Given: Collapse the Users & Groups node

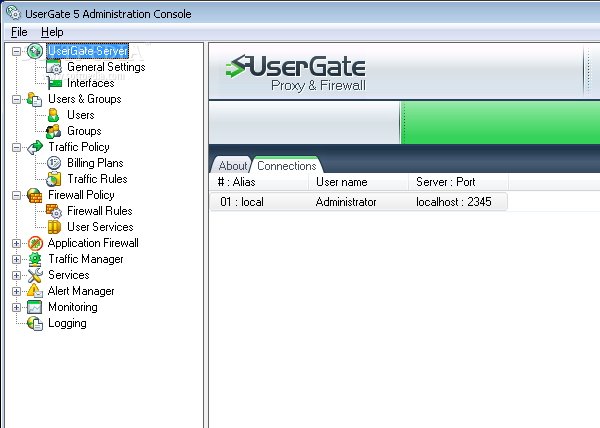Looking at the screenshot, I should pyautogui.click(x=16, y=99).
